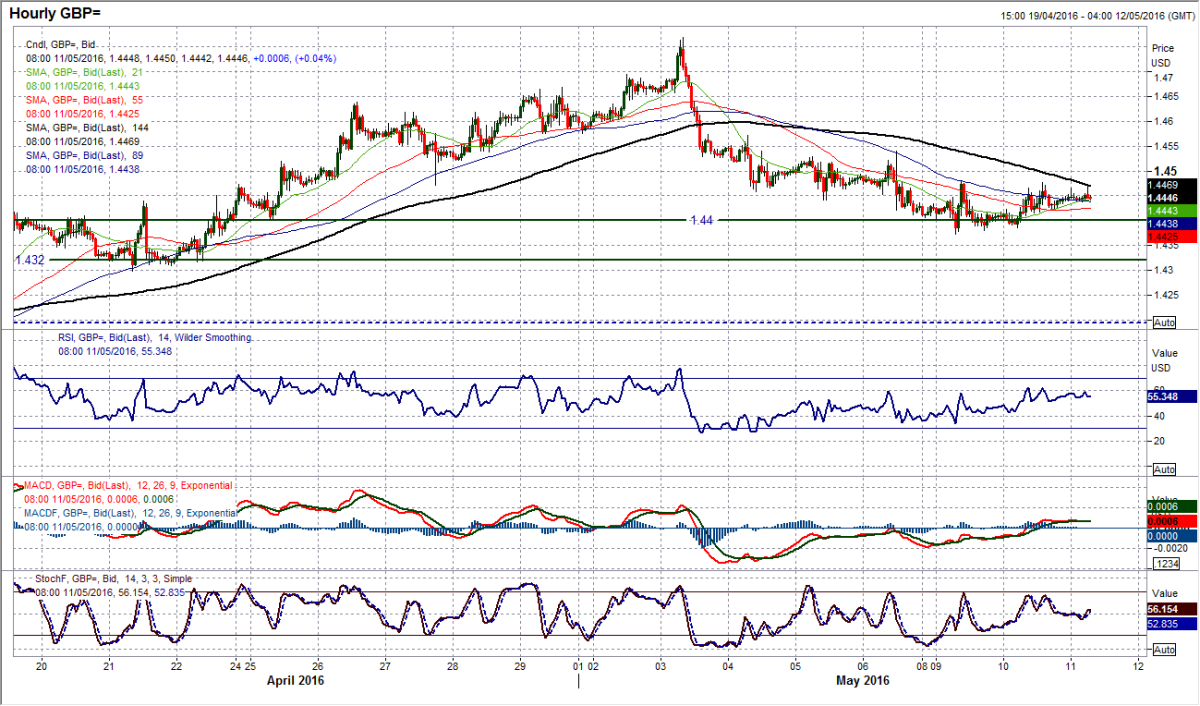
Task: Click the Auto scale button on the RSI panel
Action: (1164, 468)
